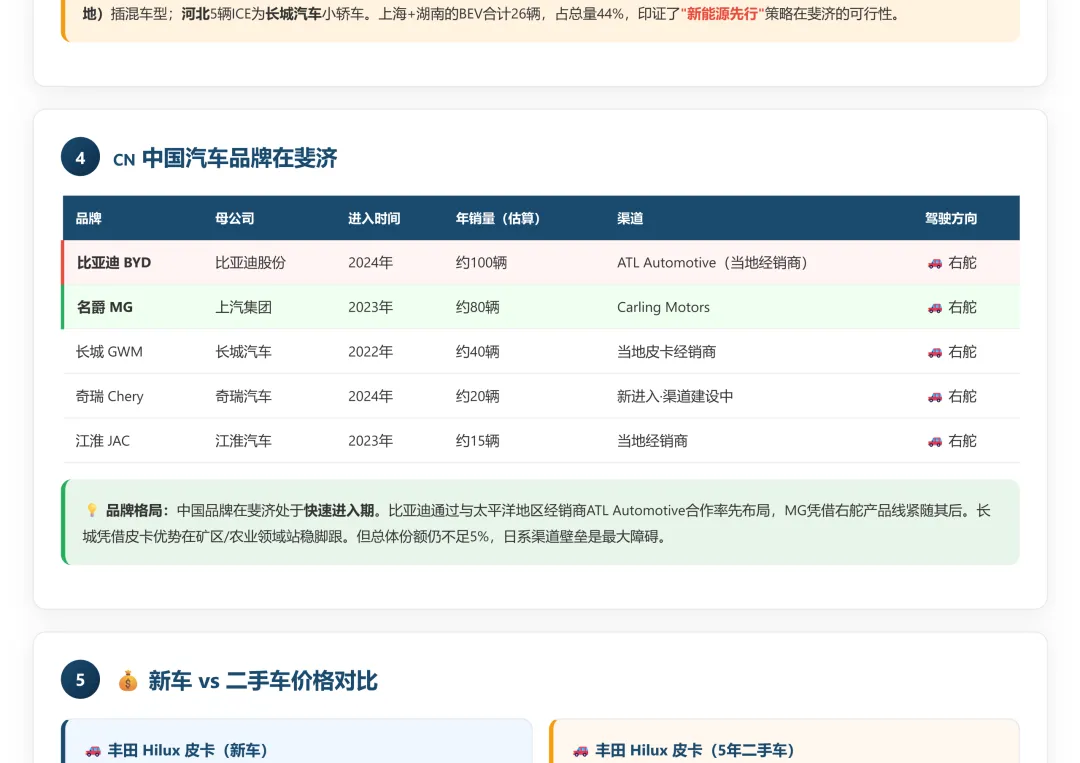
Task: Click the 品牌 column header
Action: (x=89, y=218)
